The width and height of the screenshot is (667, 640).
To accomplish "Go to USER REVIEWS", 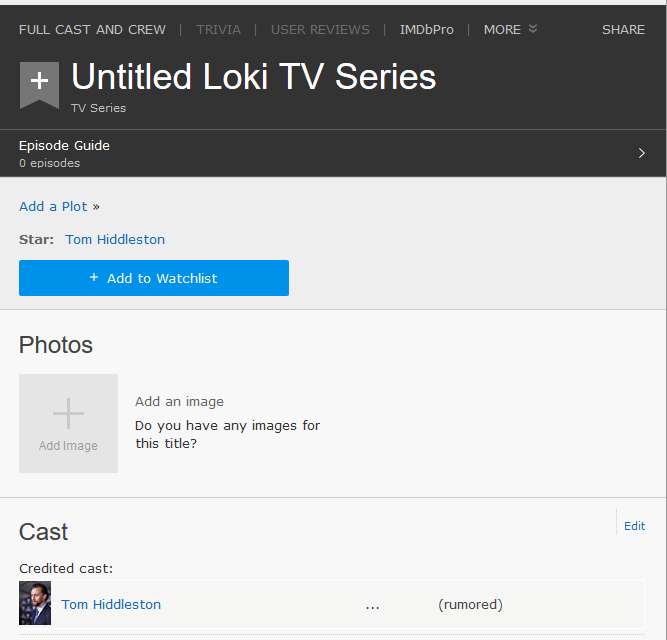I will pos(320,29).
